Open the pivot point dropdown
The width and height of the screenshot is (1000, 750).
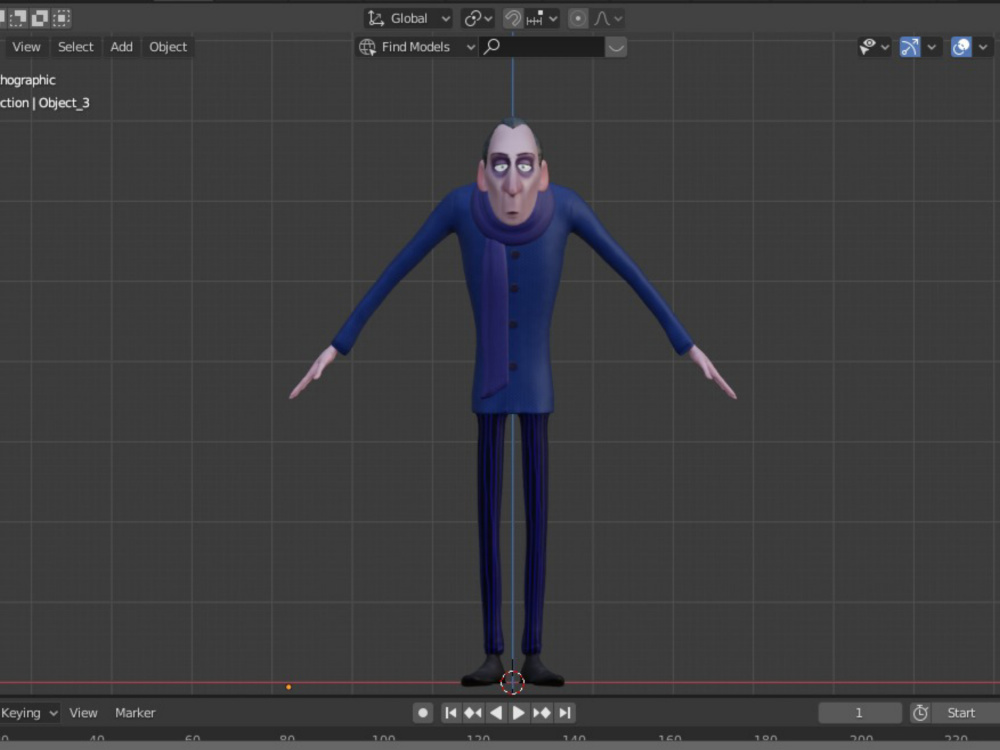478,18
